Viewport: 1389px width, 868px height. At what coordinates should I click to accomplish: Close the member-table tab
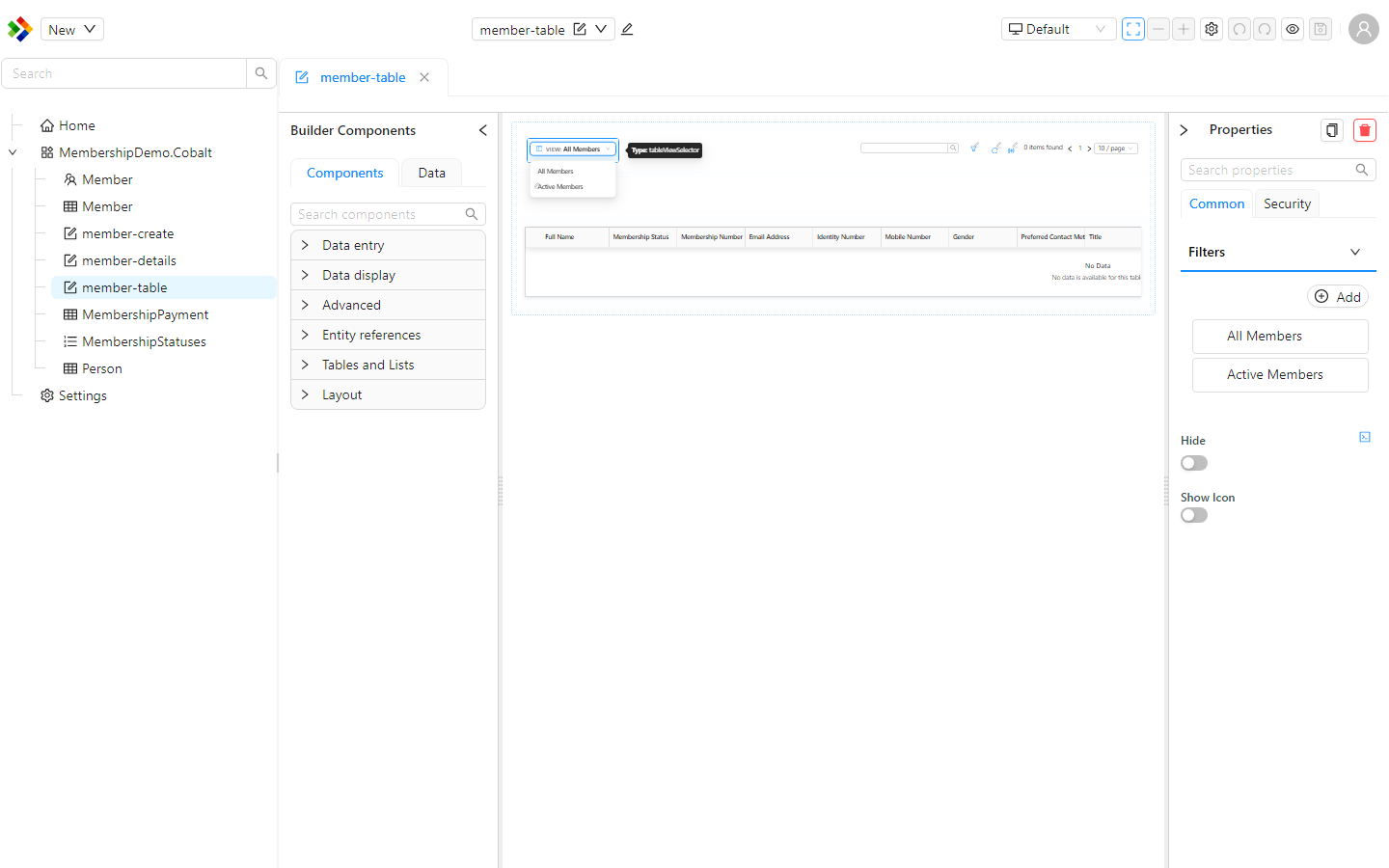coord(424,77)
